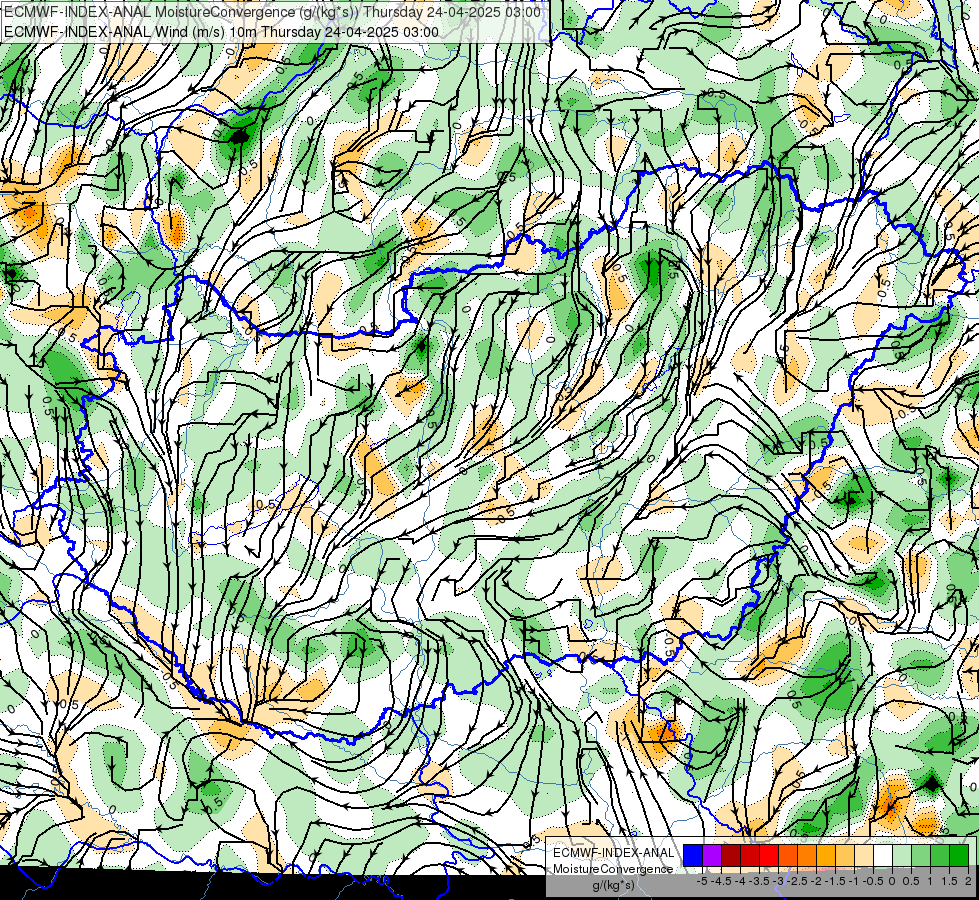
Task: Click the Wind (m/s) 10m title line
Action: pos(222,32)
